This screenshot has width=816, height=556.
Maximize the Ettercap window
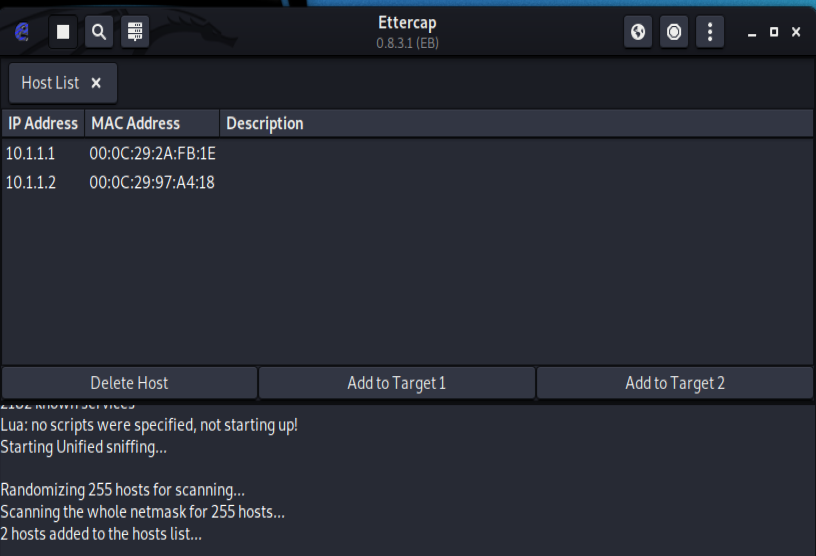[774, 32]
